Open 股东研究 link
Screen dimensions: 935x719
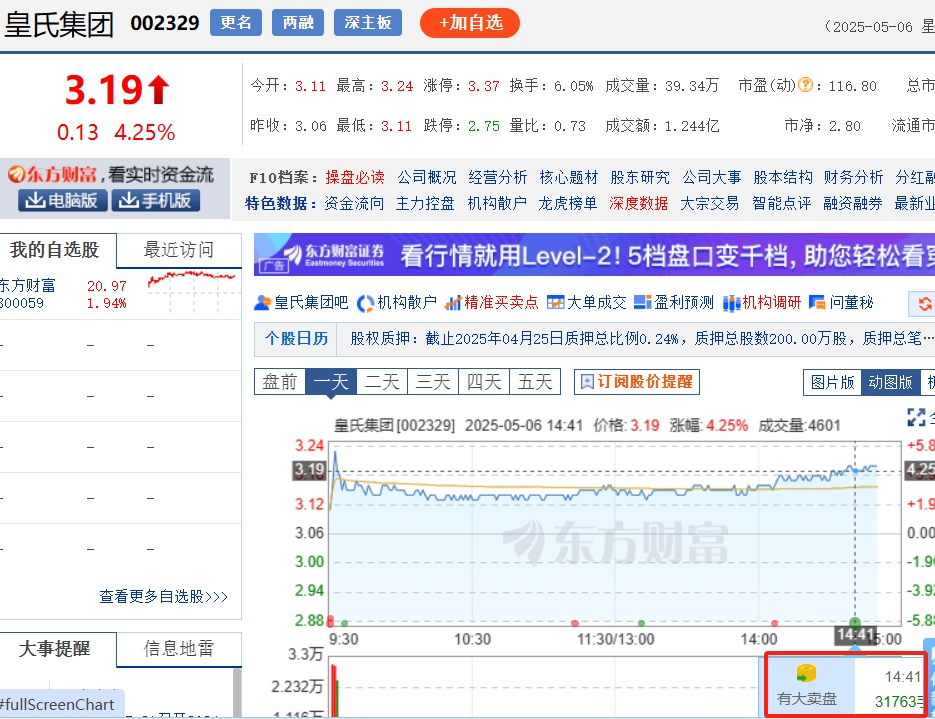(x=640, y=178)
